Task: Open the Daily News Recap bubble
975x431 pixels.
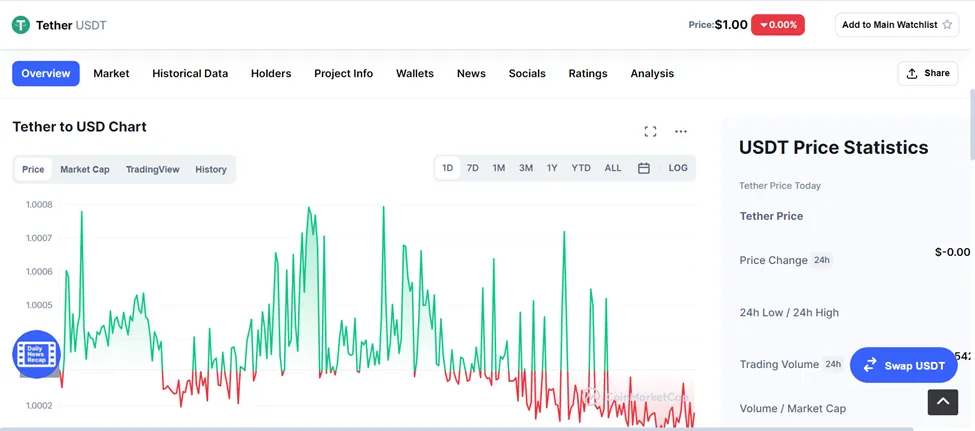Action: coord(36,354)
